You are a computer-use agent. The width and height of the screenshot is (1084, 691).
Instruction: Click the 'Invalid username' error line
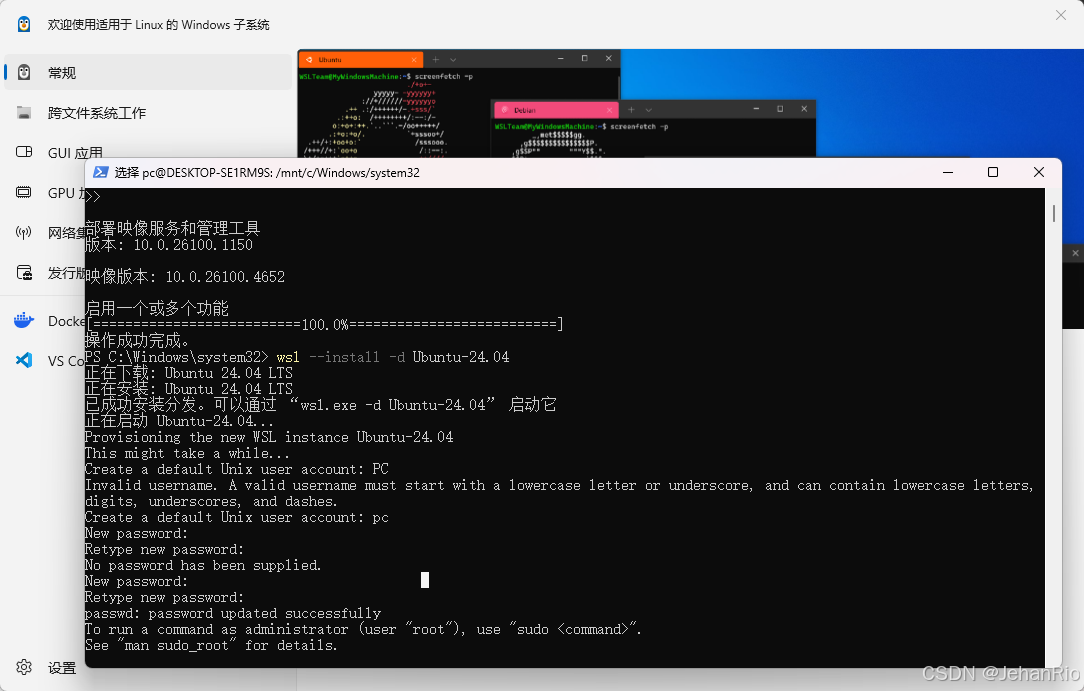click(559, 493)
